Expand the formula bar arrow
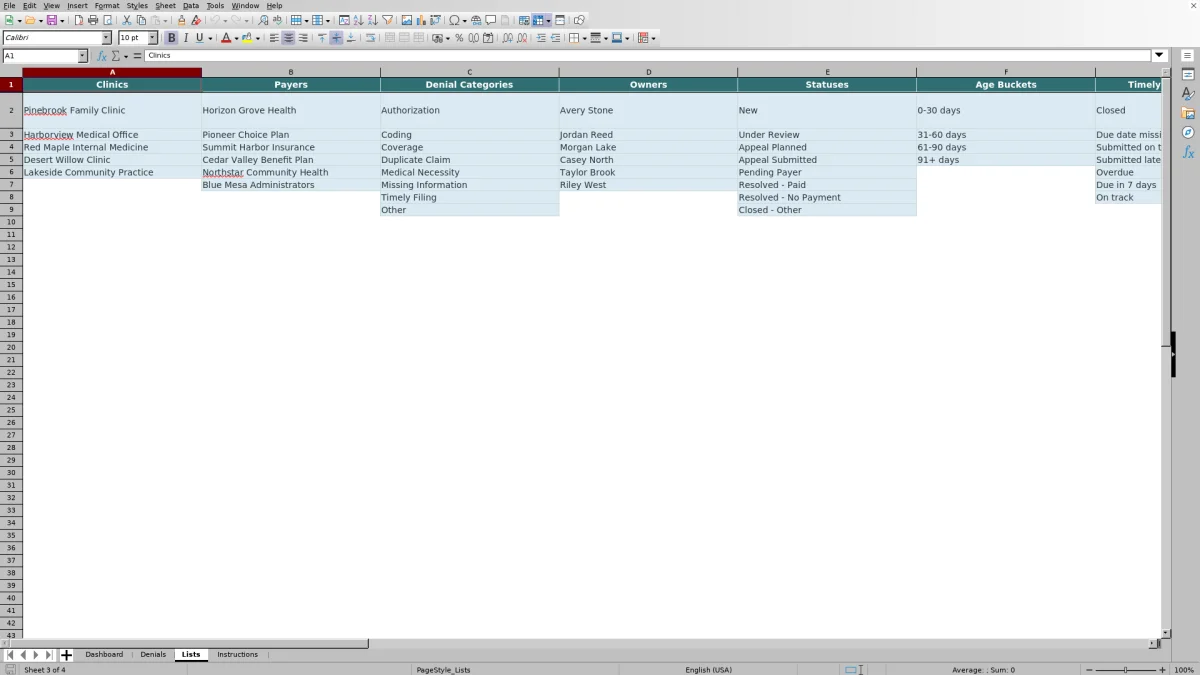 pos(1160,56)
